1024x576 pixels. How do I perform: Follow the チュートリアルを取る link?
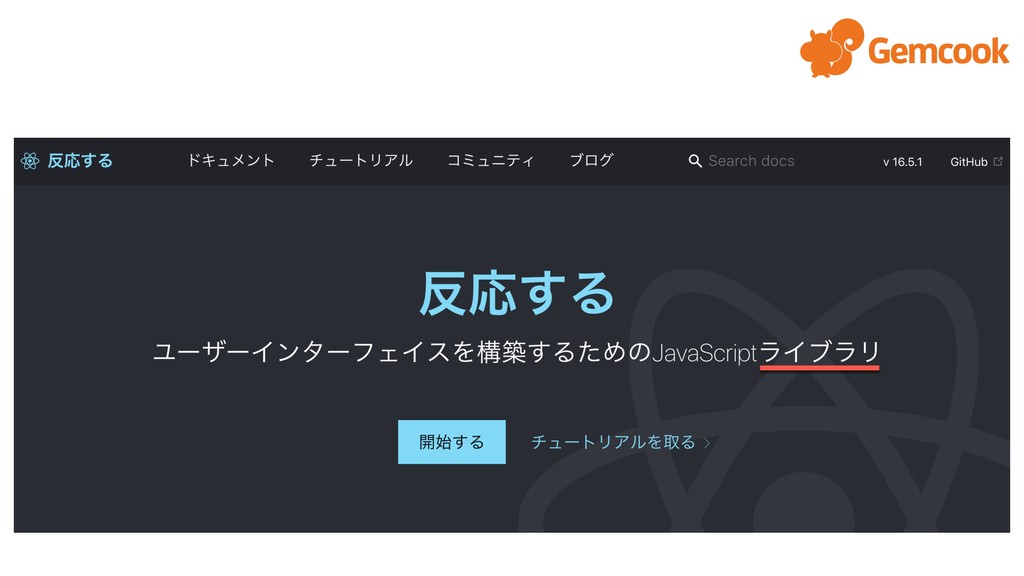point(614,442)
